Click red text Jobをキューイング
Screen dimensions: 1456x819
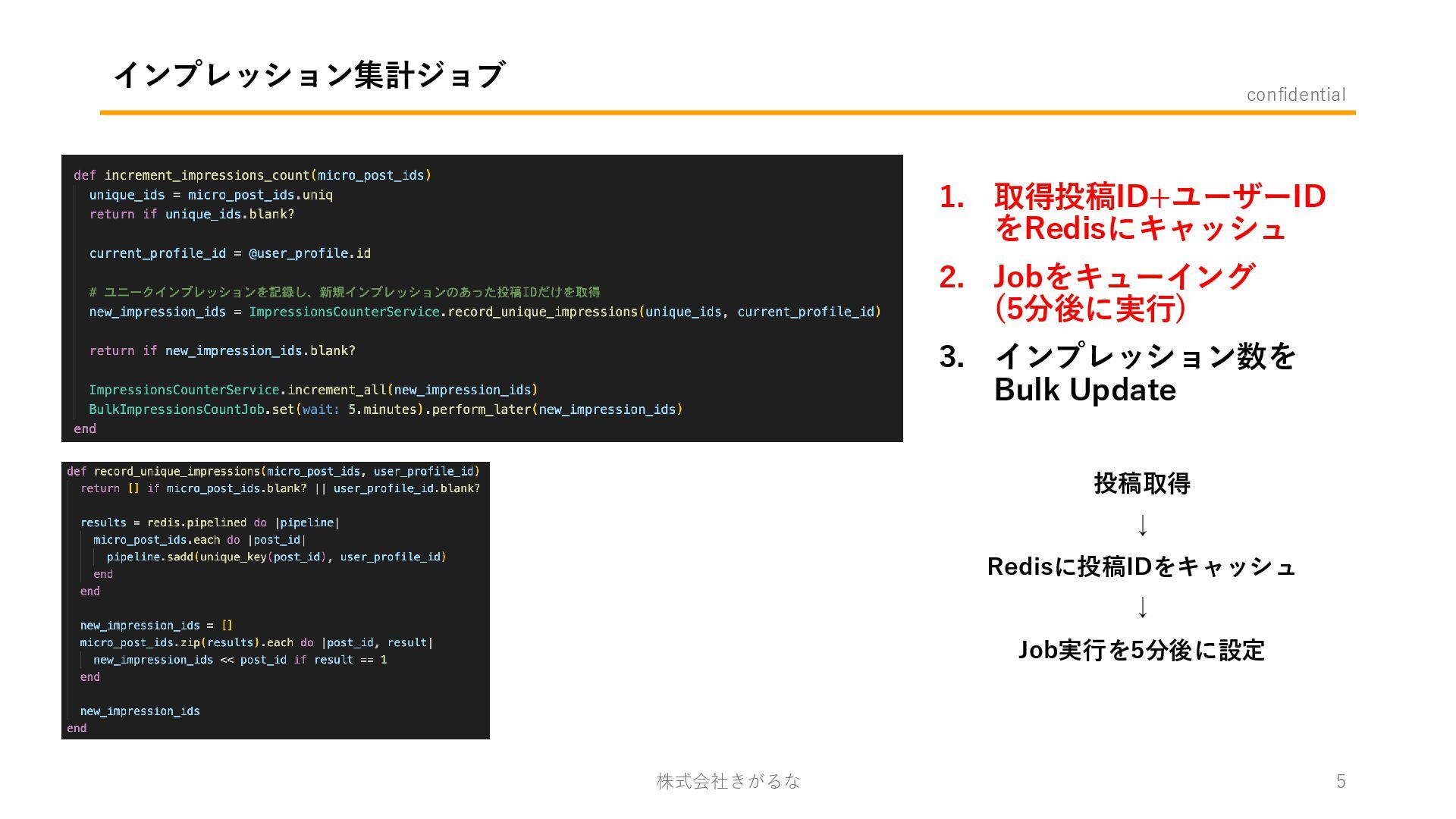[x=1123, y=276]
